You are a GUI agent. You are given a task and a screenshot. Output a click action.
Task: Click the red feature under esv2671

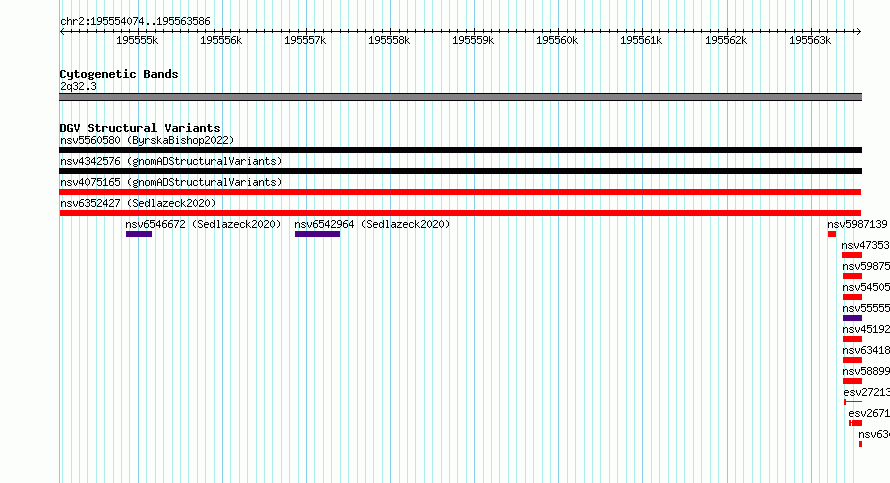[x=855, y=423]
